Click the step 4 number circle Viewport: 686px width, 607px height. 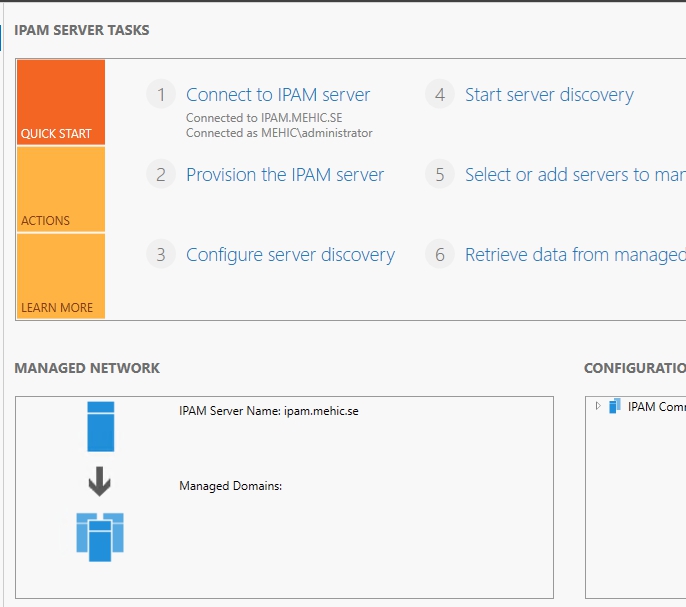point(439,95)
